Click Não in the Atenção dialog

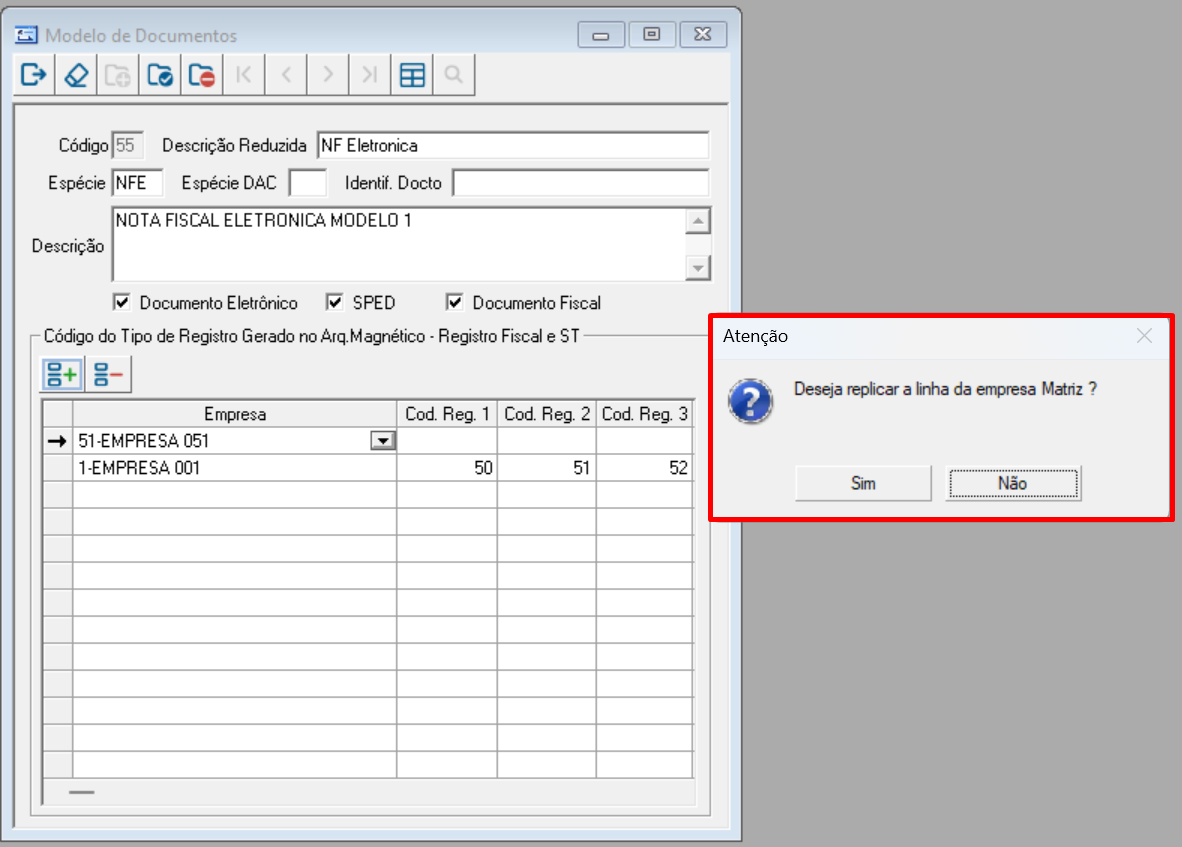point(1013,483)
